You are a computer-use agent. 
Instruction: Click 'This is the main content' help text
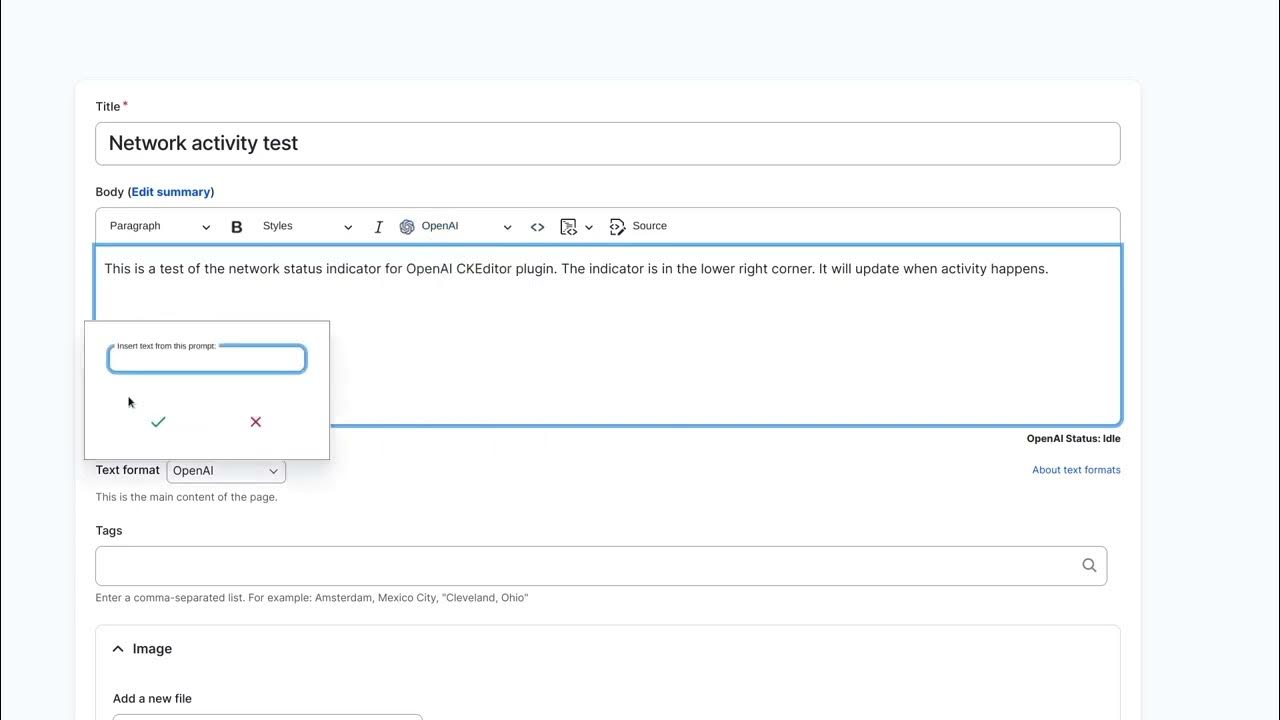point(187,497)
